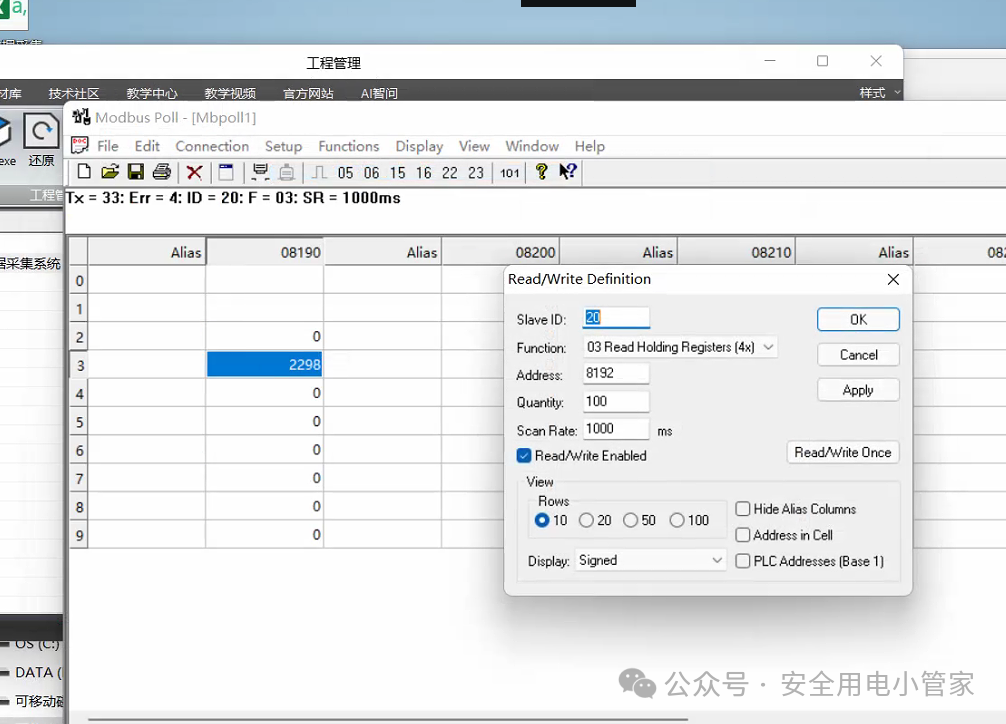Click the pulse waveform toolbar icon
The width and height of the screenshot is (1006, 724).
pos(319,172)
